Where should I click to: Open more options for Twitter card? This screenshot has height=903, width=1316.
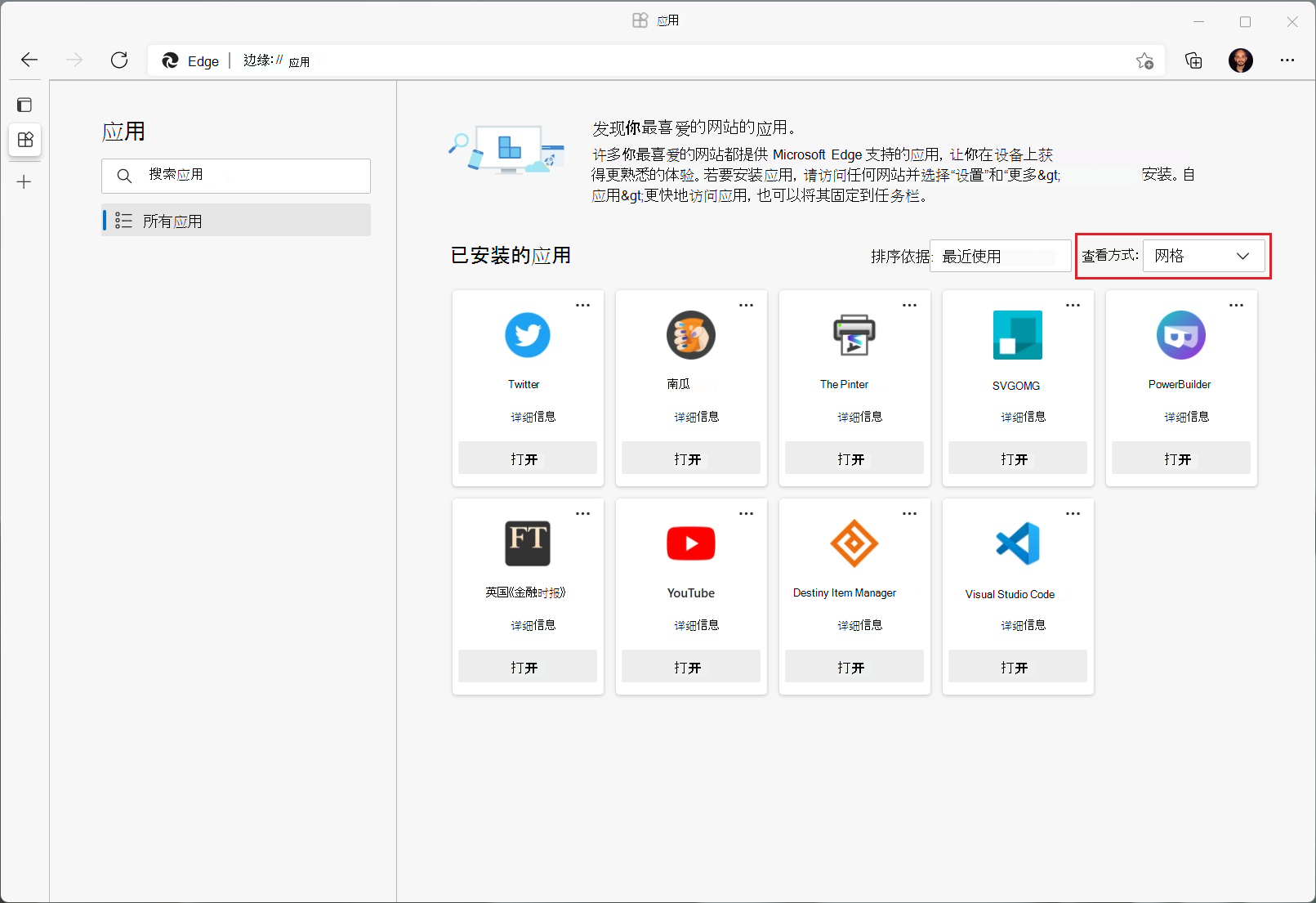583,306
